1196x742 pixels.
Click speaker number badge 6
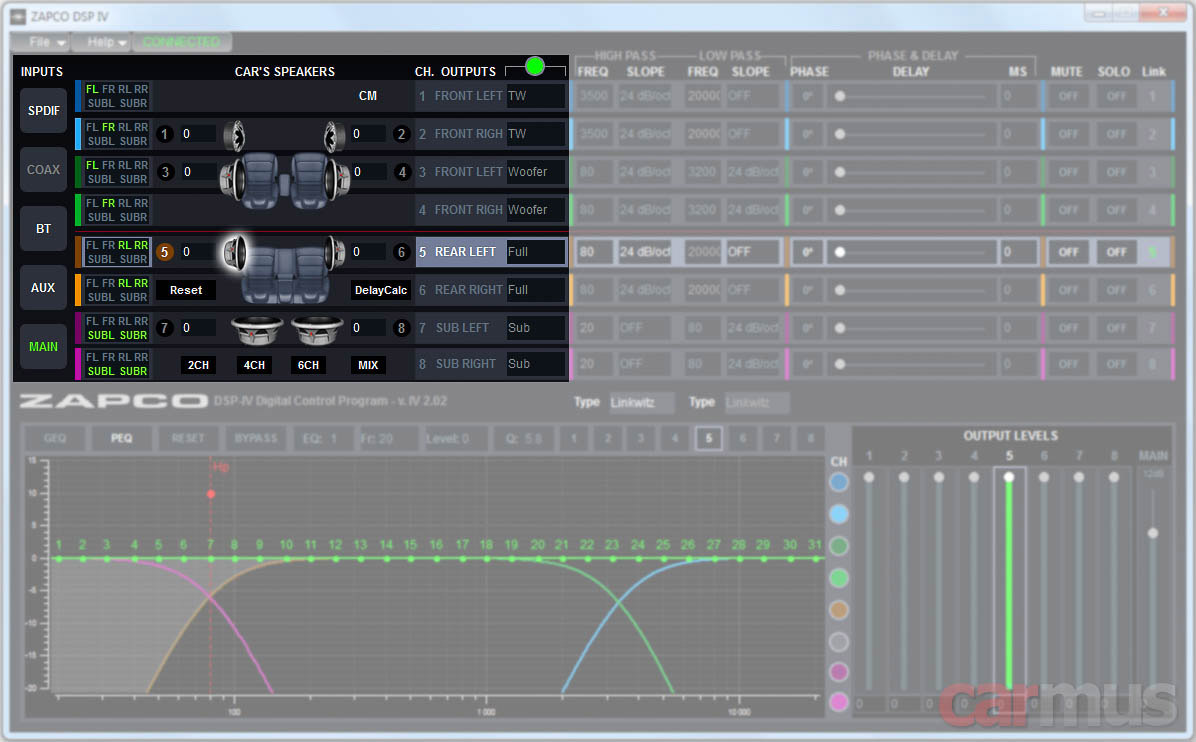(x=401, y=252)
